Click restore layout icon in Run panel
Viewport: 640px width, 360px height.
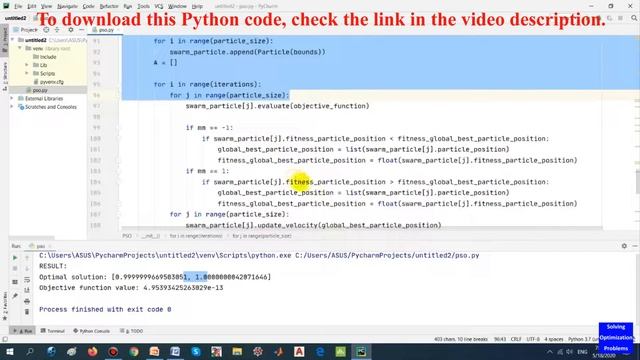pos(15,282)
